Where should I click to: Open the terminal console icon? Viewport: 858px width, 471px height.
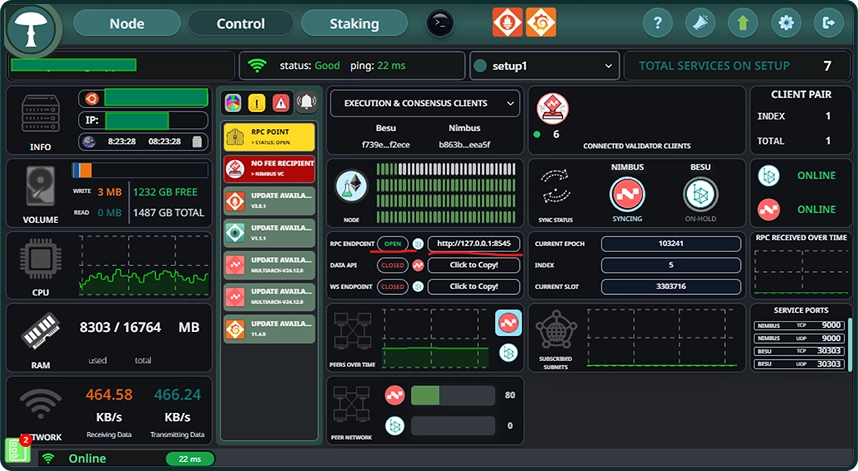click(440, 24)
